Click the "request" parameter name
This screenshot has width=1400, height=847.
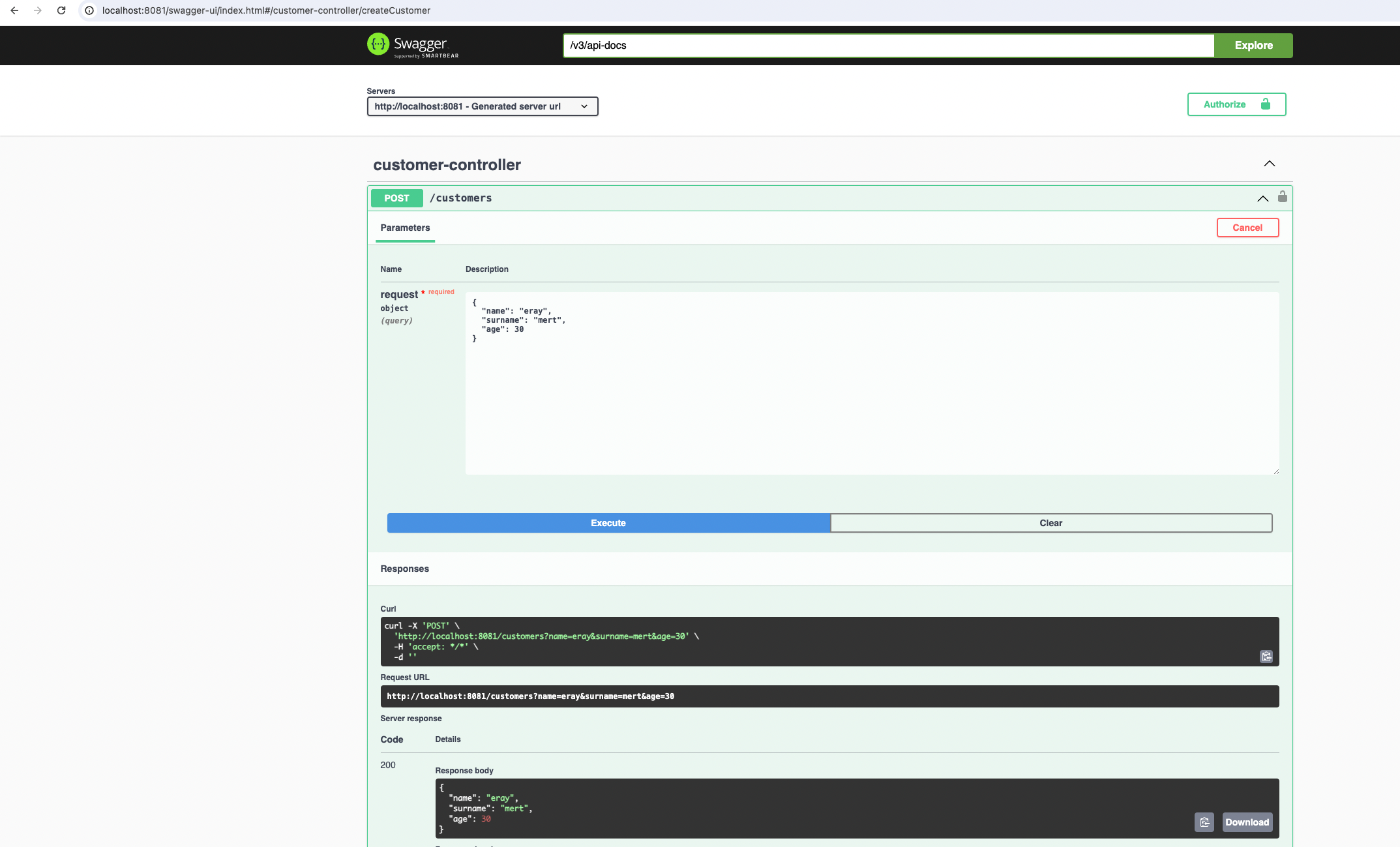tap(399, 295)
